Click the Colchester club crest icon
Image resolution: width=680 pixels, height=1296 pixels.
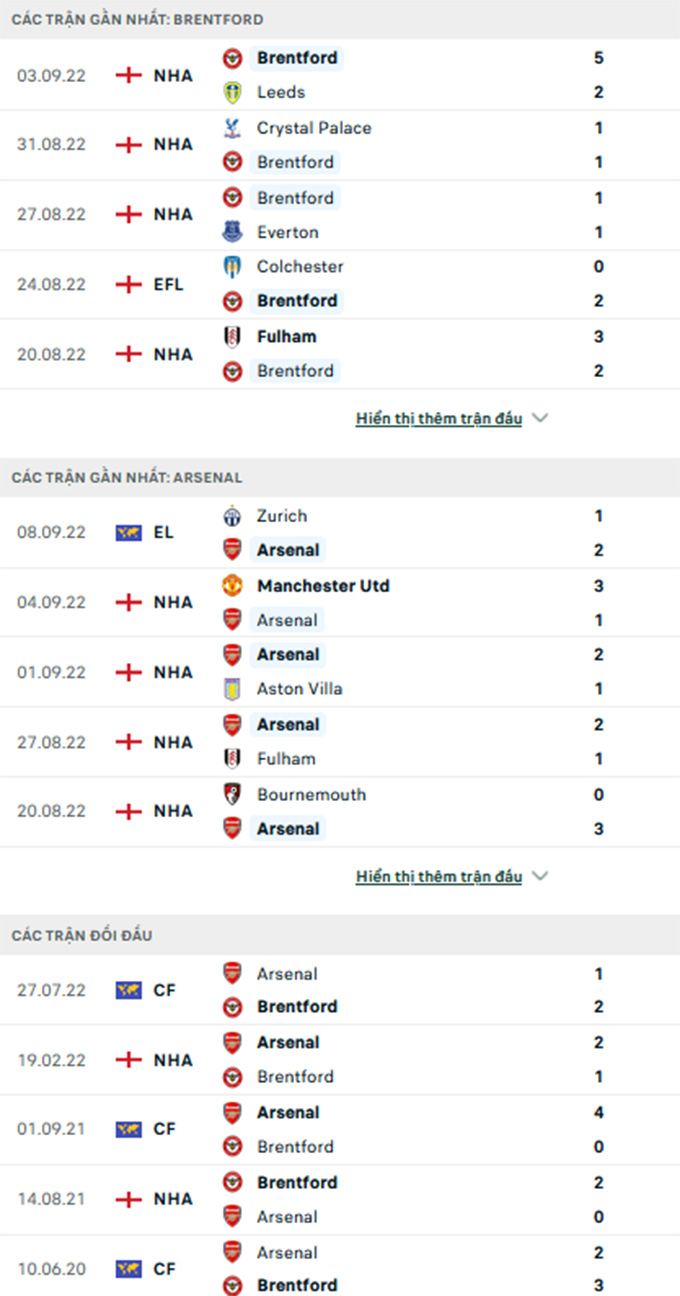coord(232,267)
